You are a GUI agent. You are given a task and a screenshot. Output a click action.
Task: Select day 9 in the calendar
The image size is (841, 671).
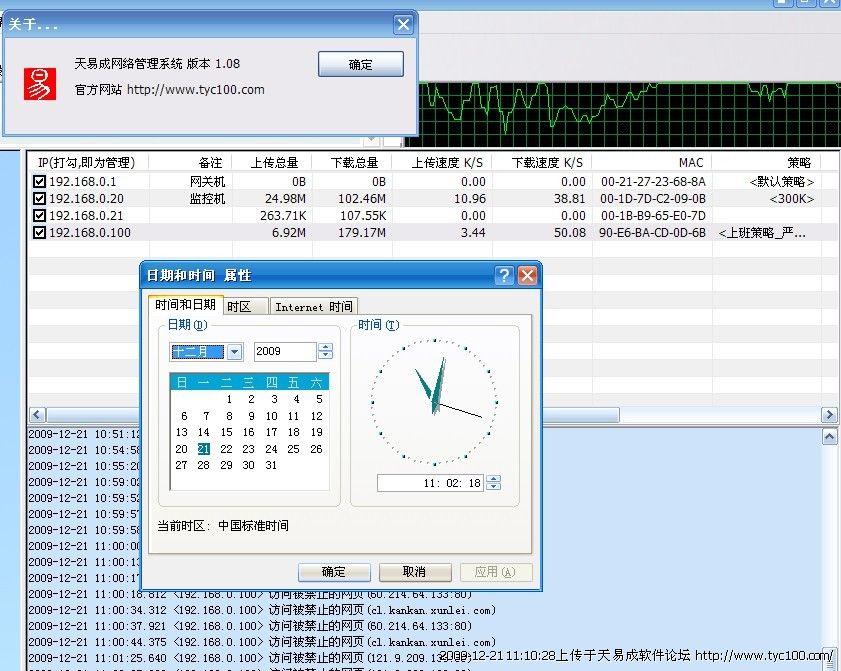[x=252, y=416]
